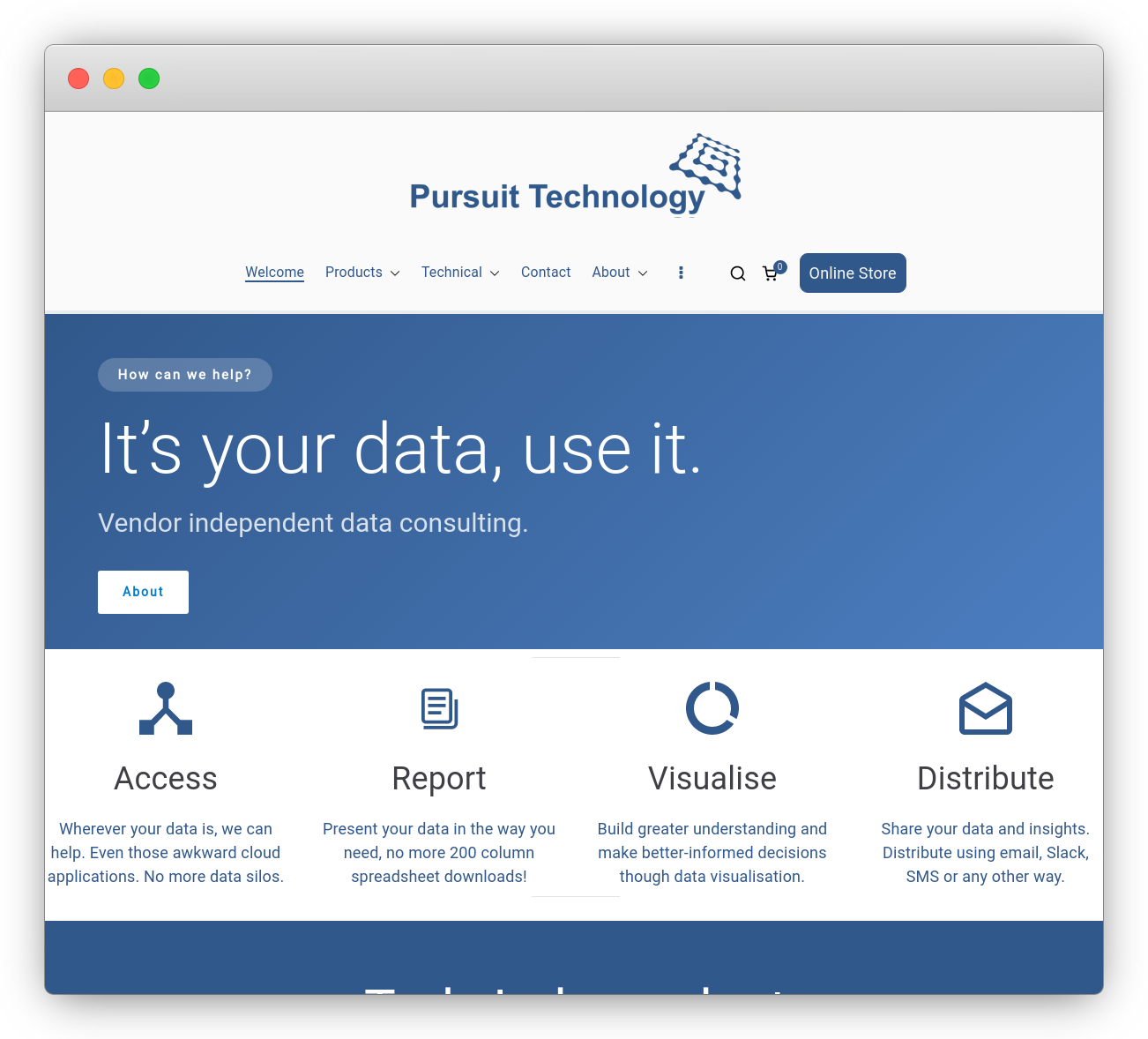Click the green maximize window button
Viewport: 1148px width, 1039px height.
click(149, 78)
